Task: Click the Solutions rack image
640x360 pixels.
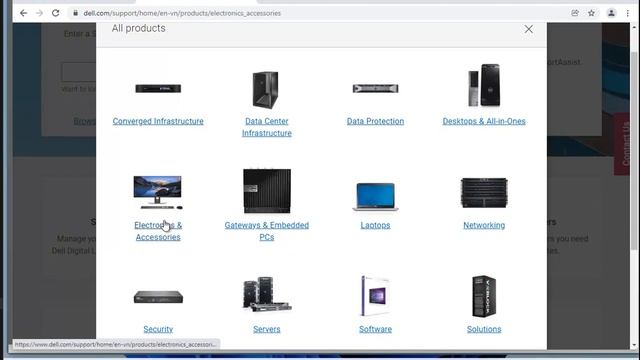Action: [484, 296]
